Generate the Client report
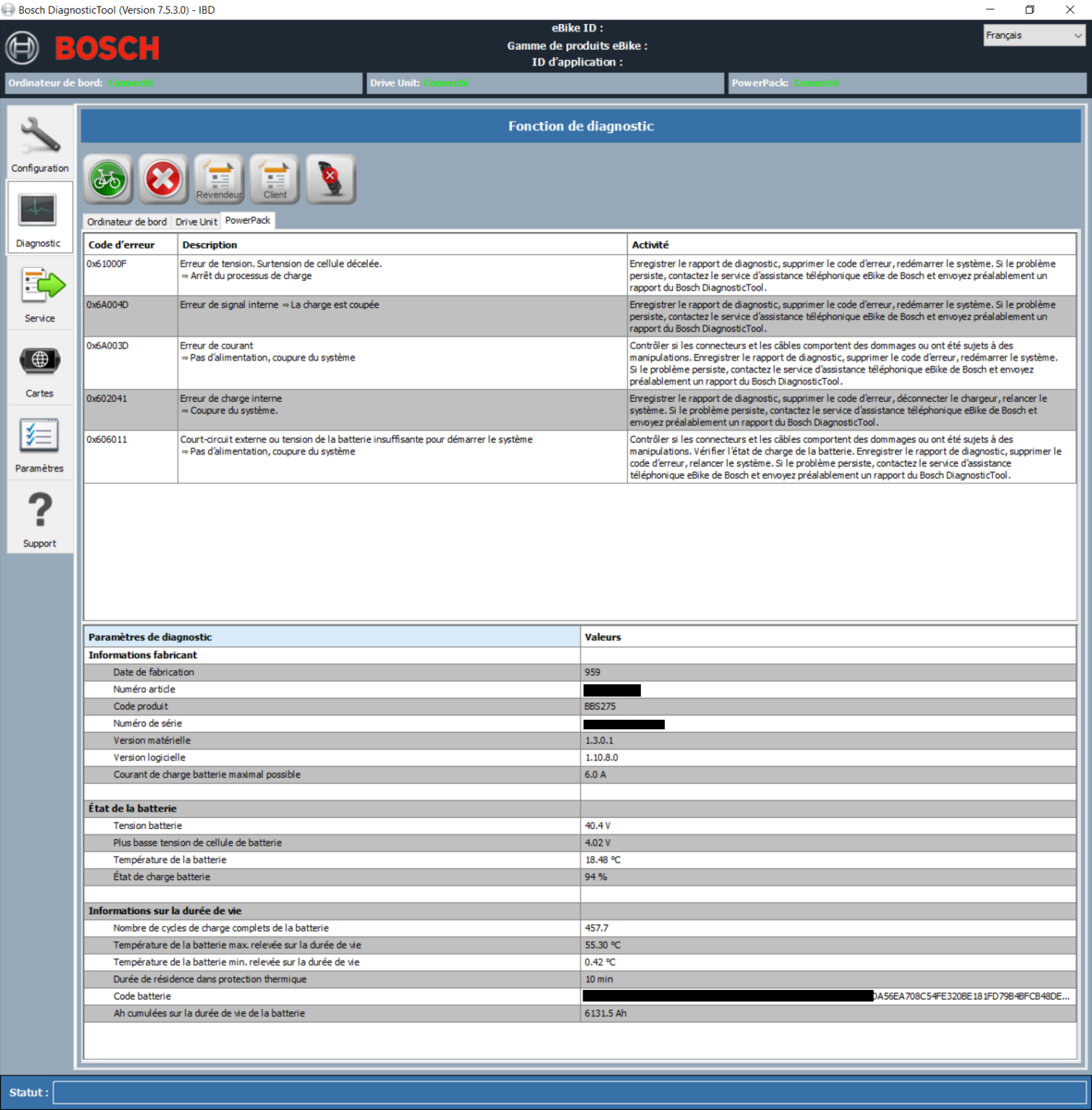Viewport: 1092px width, 1110px height. coord(275,178)
